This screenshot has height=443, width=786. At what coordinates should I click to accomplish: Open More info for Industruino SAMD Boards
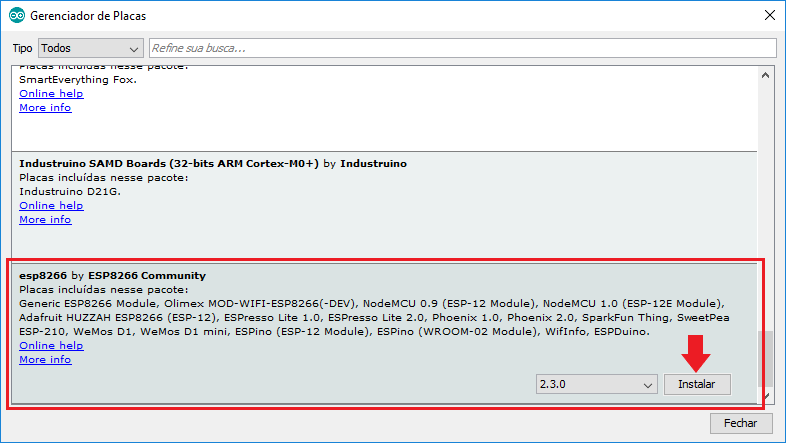click(x=45, y=220)
